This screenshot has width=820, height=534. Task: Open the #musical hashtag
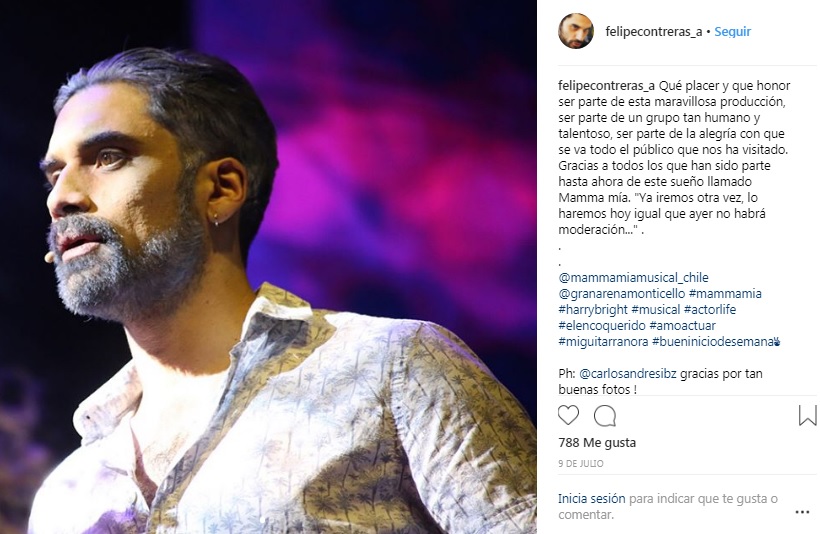click(656, 310)
